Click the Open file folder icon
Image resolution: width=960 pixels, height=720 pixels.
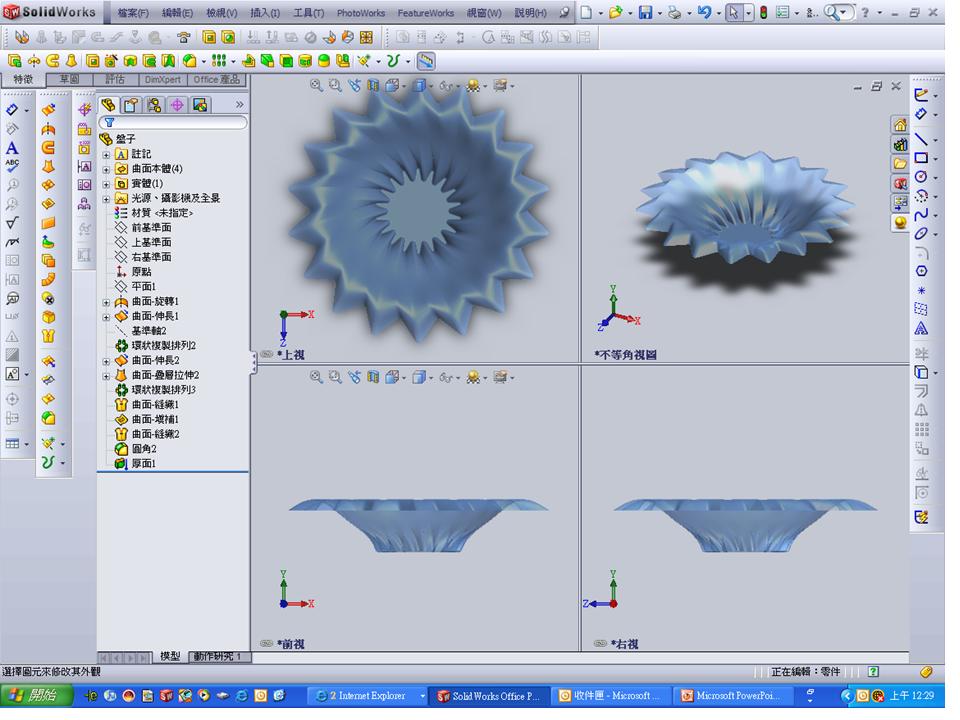point(615,12)
